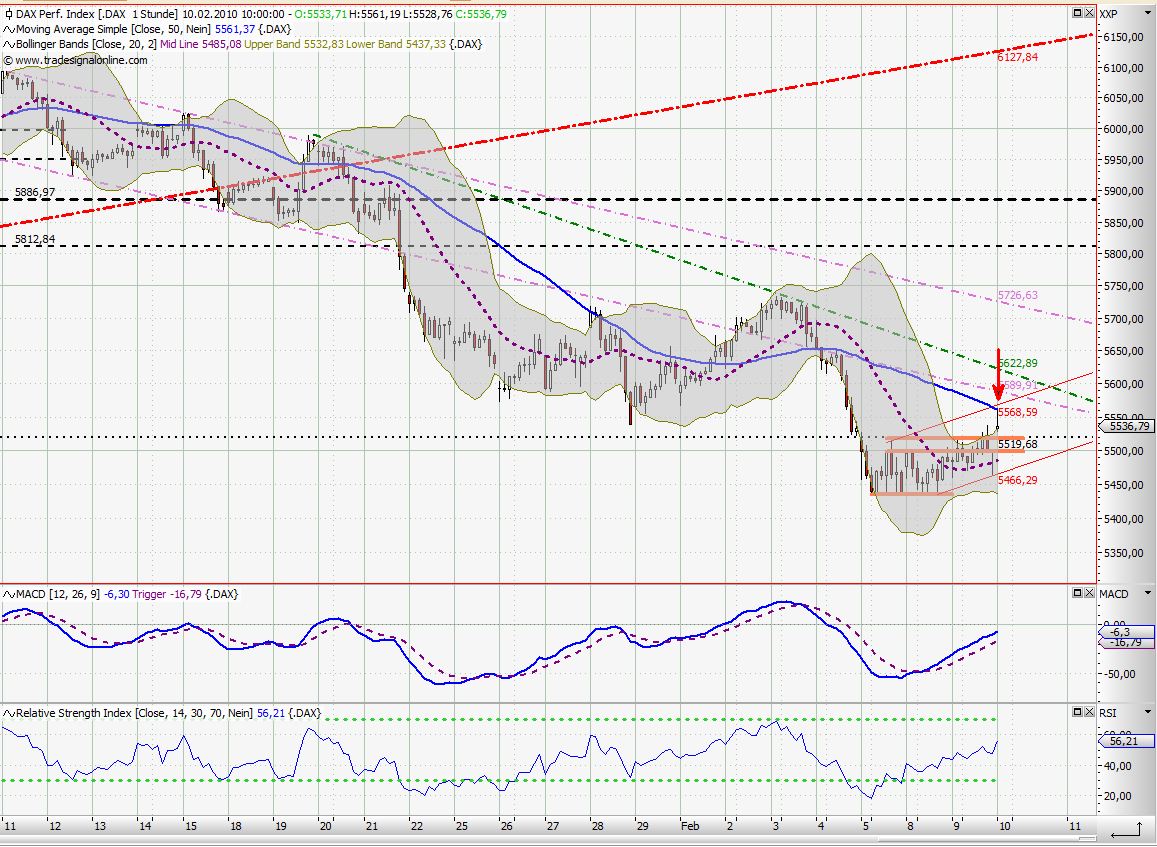This screenshot has width=1157, height=847.
Task: Select the MACD indicator squiggle icon
Action: point(9,593)
